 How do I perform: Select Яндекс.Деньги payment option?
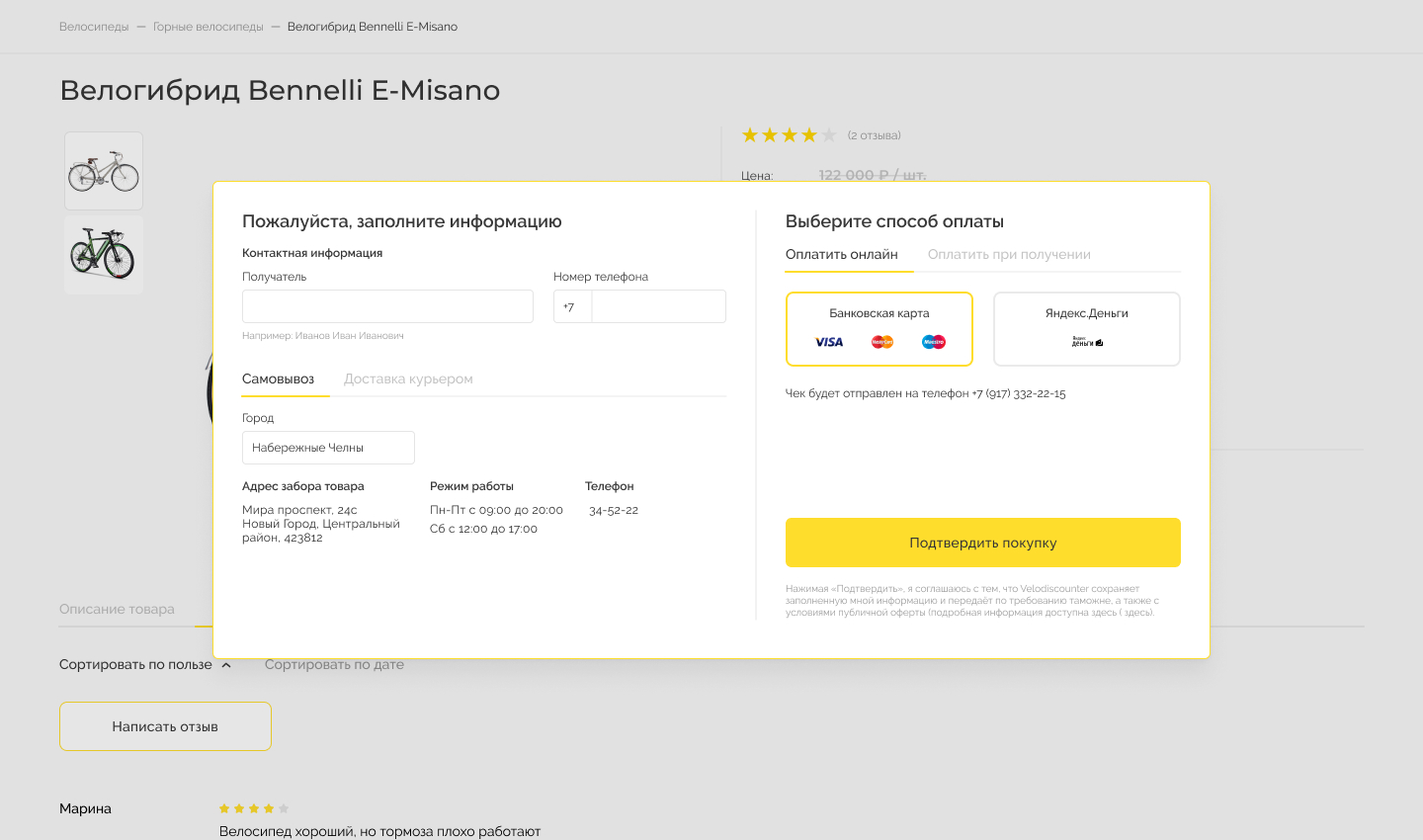tap(1087, 329)
